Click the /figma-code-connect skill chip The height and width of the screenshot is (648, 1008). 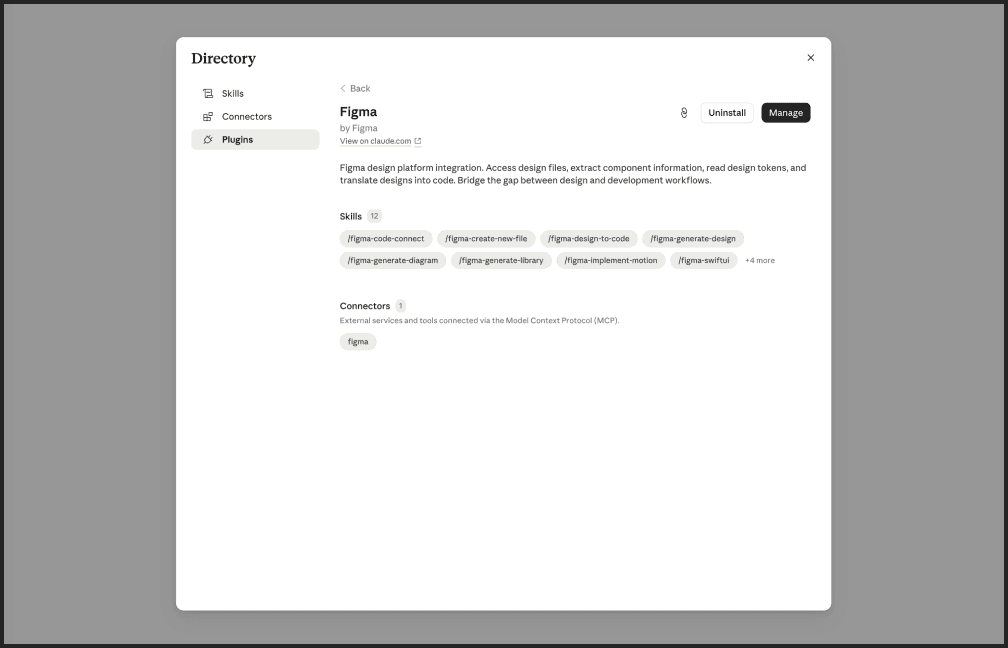click(386, 239)
